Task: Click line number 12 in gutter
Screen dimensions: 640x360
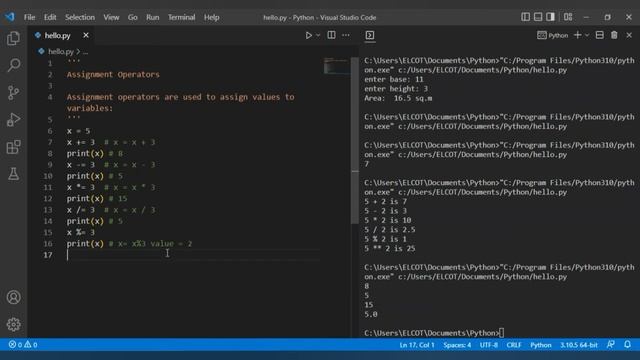Action: point(48,199)
